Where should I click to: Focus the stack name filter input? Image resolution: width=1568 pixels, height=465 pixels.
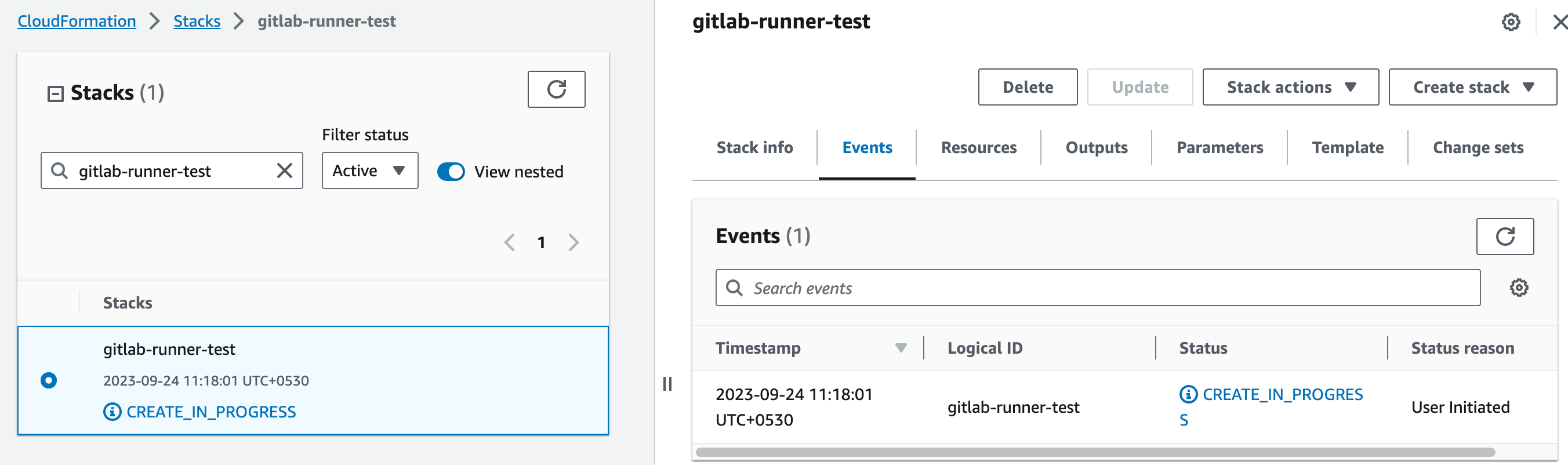[x=172, y=170]
